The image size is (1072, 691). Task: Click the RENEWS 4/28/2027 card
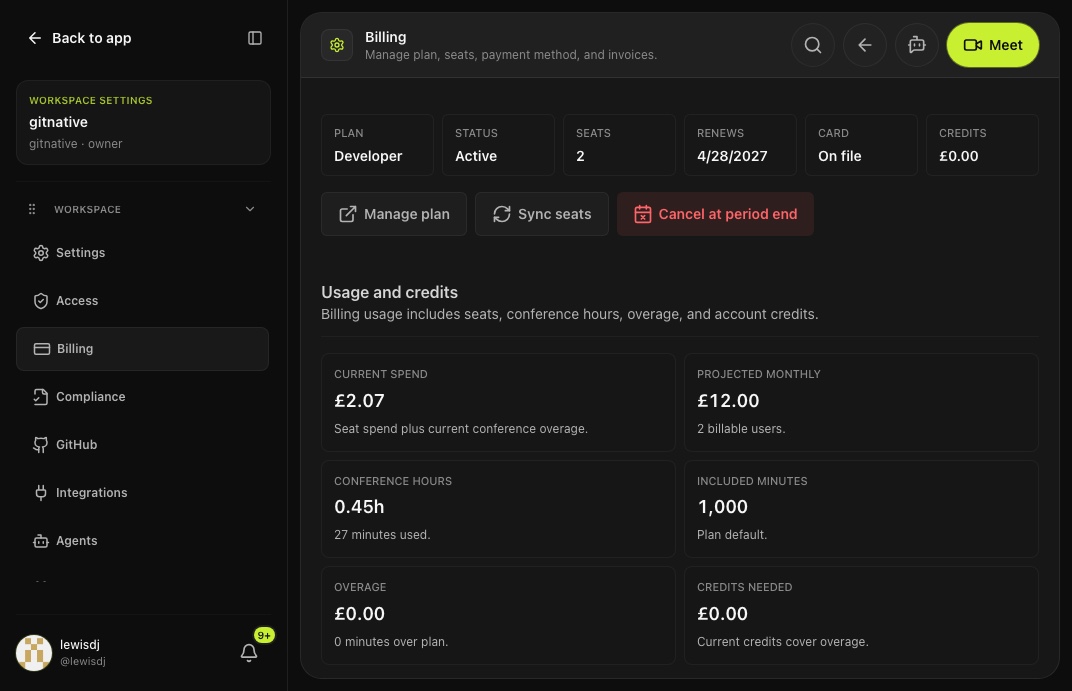click(x=740, y=145)
